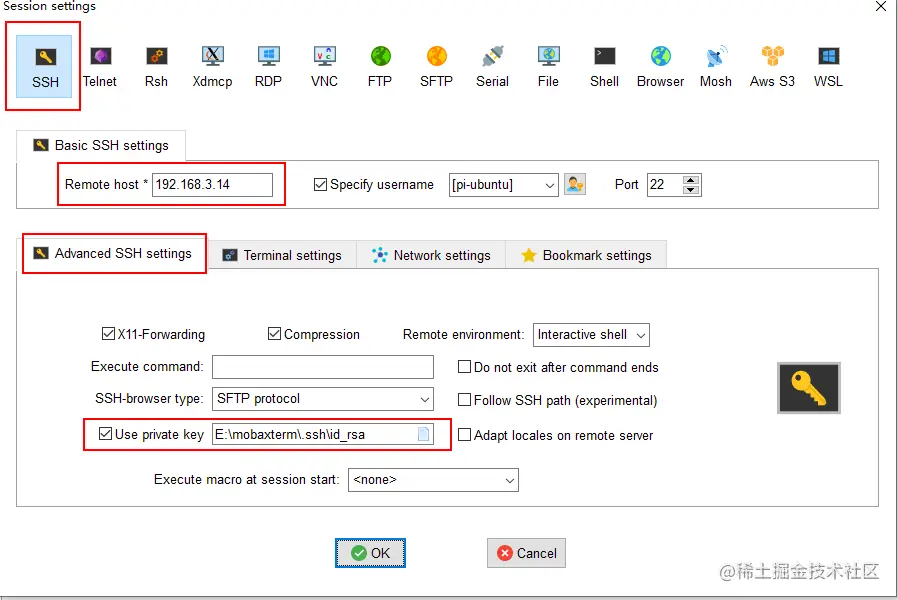The width and height of the screenshot is (898, 600).
Task: Select the Browser session type
Action: [x=660, y=66]
